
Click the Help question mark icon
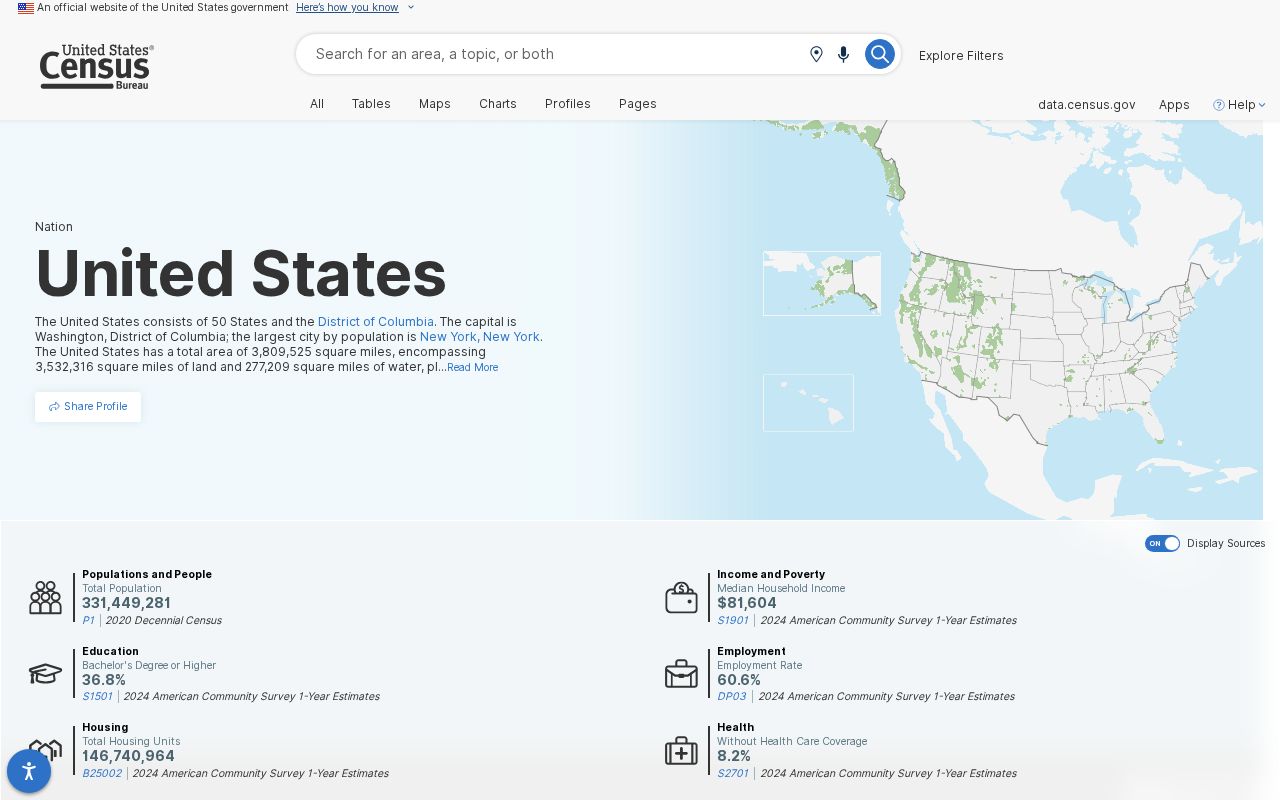coord(1219,105)
